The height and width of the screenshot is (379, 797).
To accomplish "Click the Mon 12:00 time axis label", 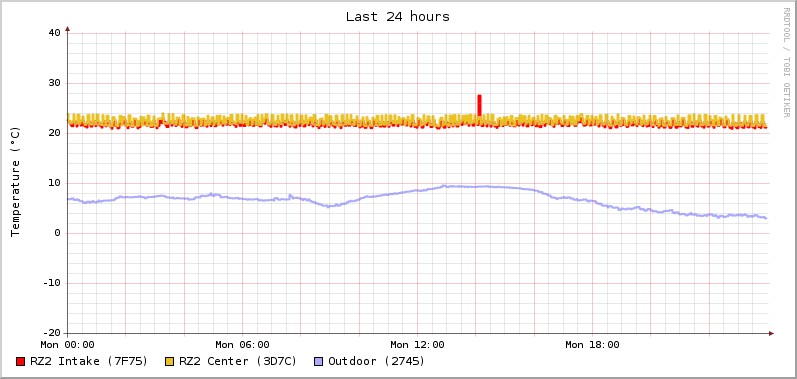I will (x=417, y=345).
